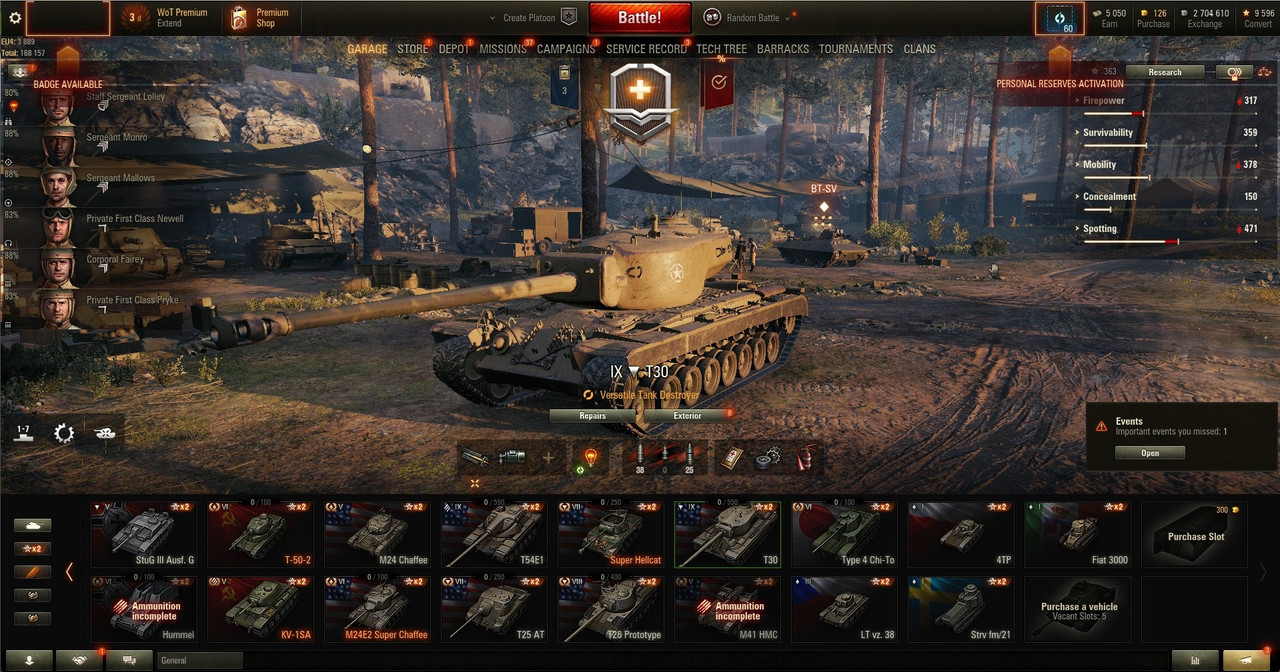Viewport: 1280px width, 672px height.
Task: Open the handshake referral icon in bottom bar
Action: click(x=81, y=660)
